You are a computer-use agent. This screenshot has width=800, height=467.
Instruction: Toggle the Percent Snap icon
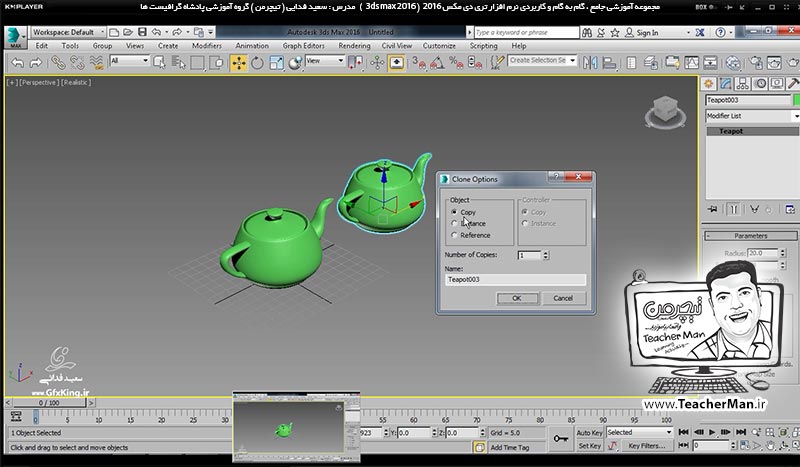coord(456,63)
